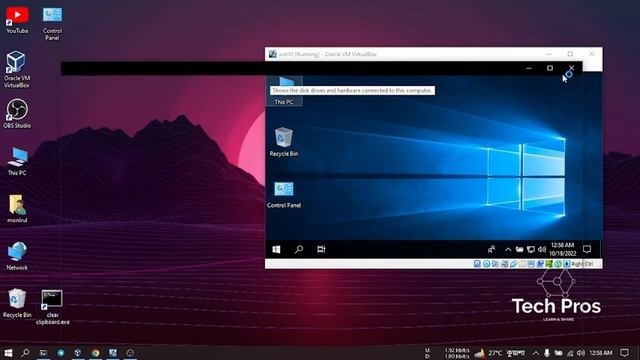Viewport: 640px width, 360px height.
Task: Click VirtualBox keyboard capture indicator icon
Action: click(x=567, y=264)
